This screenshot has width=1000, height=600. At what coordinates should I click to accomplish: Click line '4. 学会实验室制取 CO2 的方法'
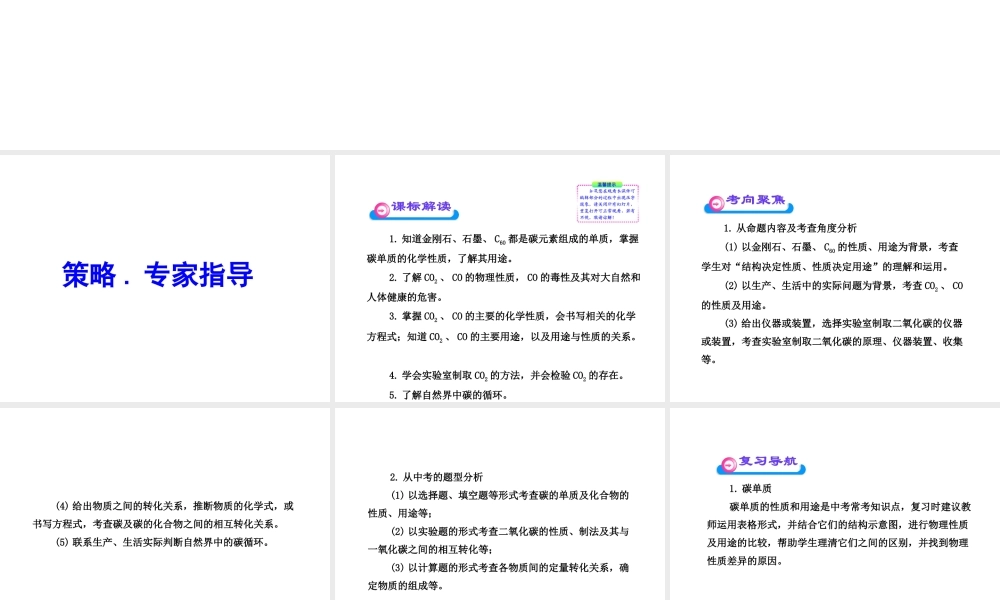point(506,376)
